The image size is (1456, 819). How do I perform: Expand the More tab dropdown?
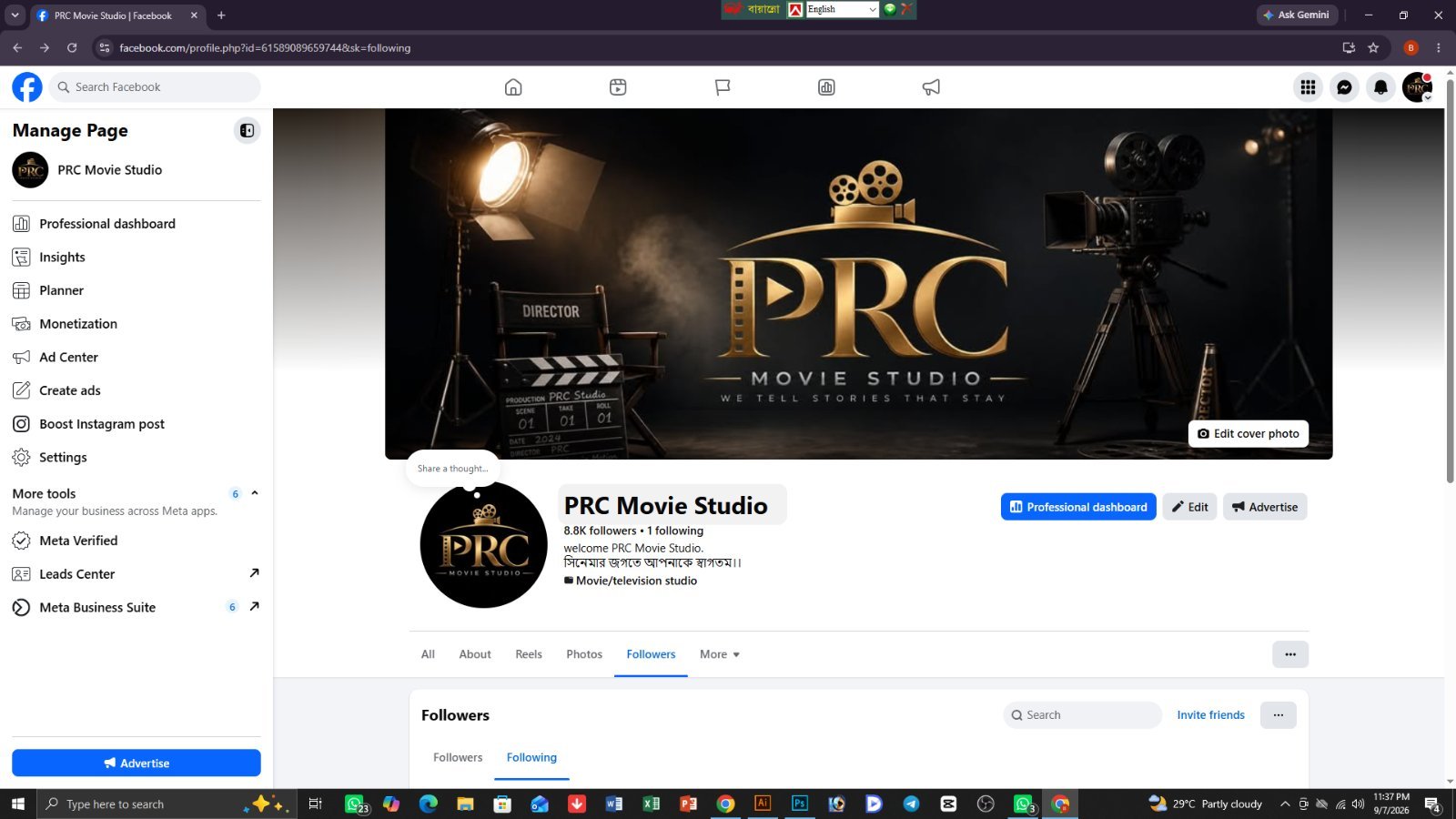(720, 654)
